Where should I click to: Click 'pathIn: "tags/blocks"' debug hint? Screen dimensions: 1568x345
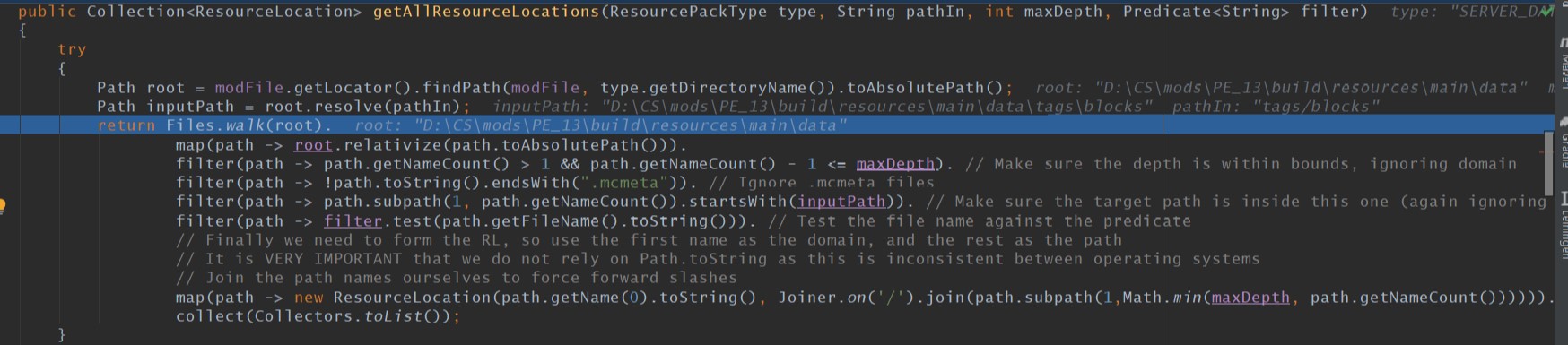click(1276, 107)
